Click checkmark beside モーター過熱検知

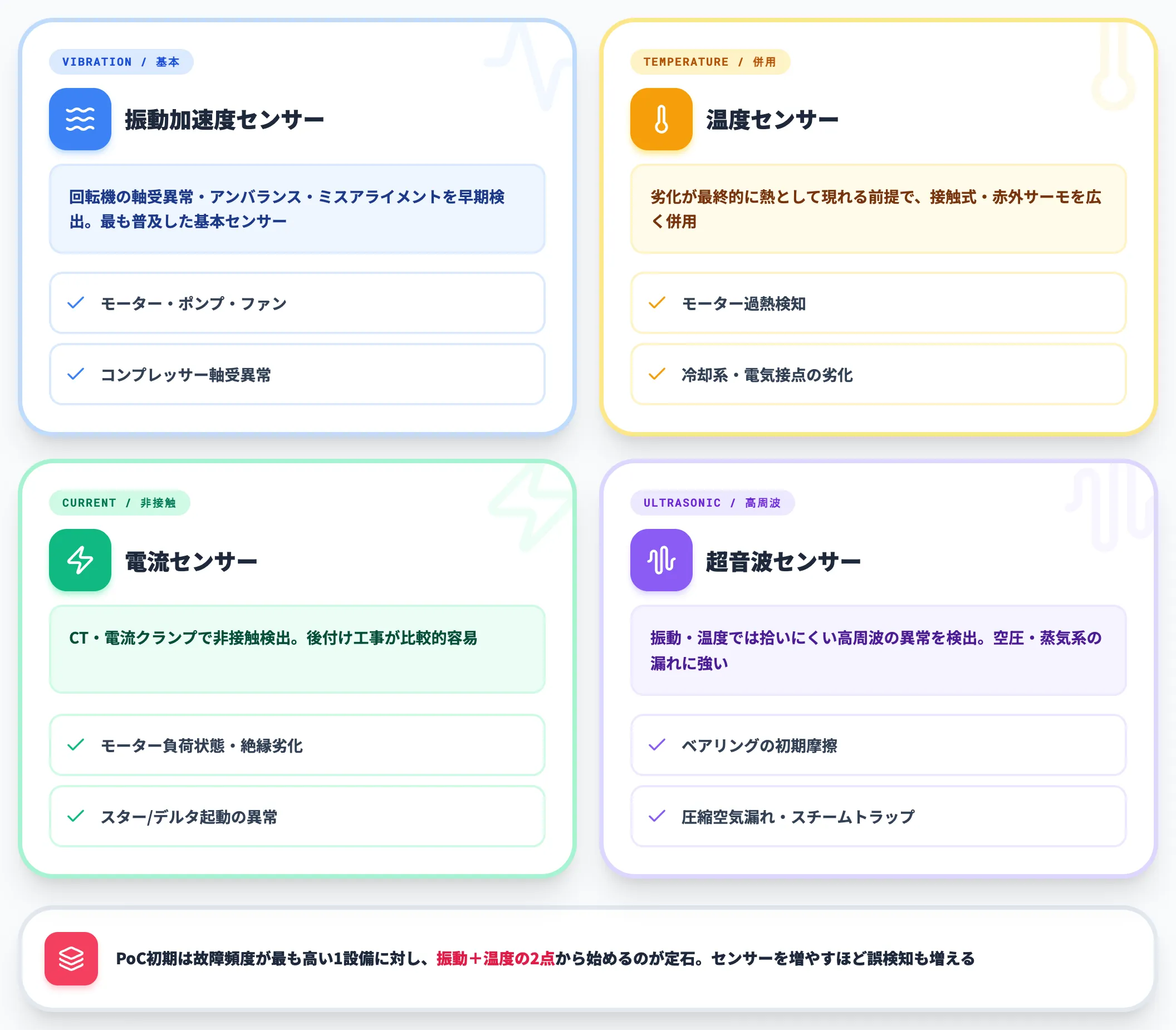tap(657, 302)
